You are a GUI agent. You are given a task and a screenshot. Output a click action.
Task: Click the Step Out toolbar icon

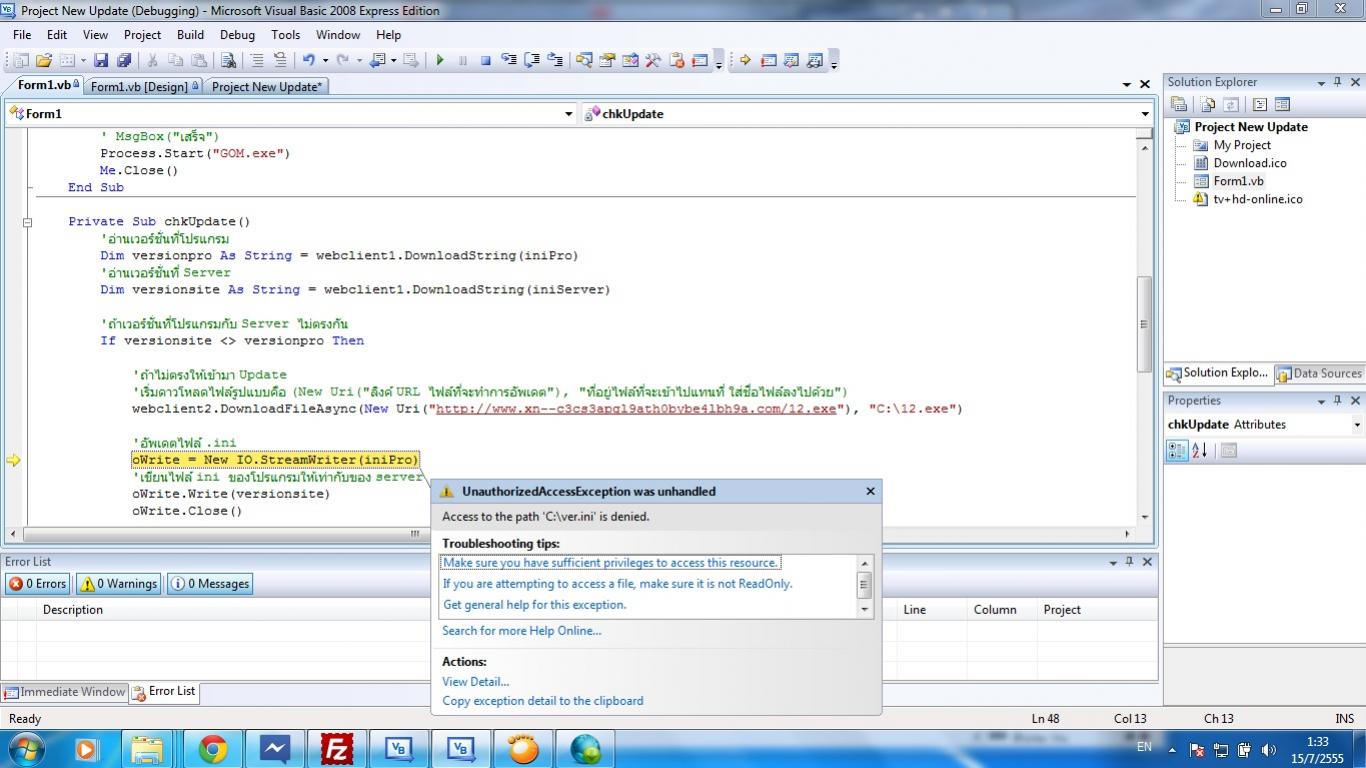[x=555, y=60]
